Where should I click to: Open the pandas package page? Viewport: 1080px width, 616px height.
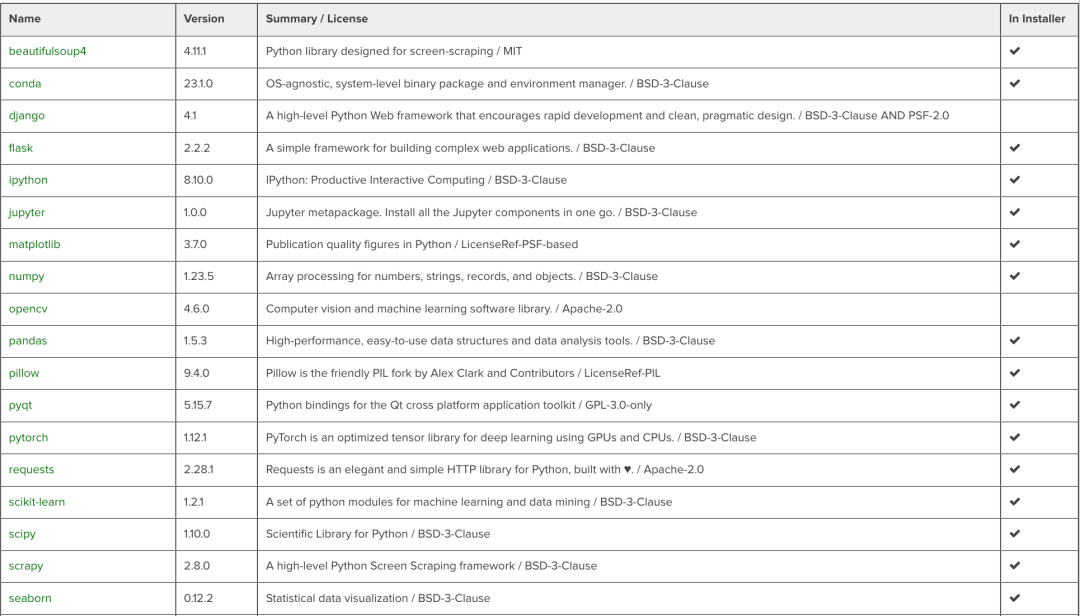pos(28,341)
